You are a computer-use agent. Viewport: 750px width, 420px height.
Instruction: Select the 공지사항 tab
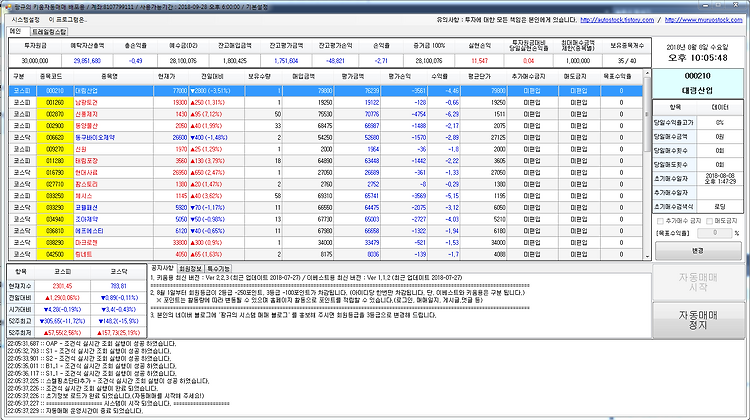162,268
